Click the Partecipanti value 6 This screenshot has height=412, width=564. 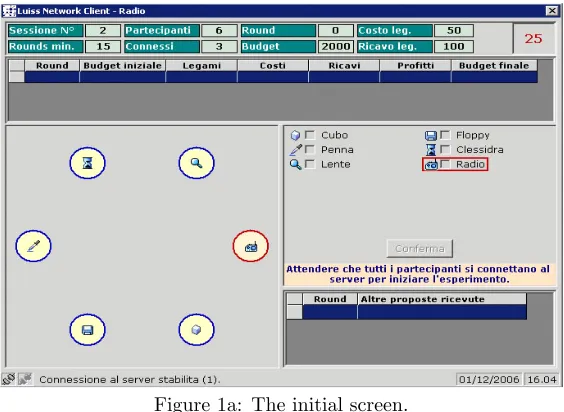pos(219,31)
